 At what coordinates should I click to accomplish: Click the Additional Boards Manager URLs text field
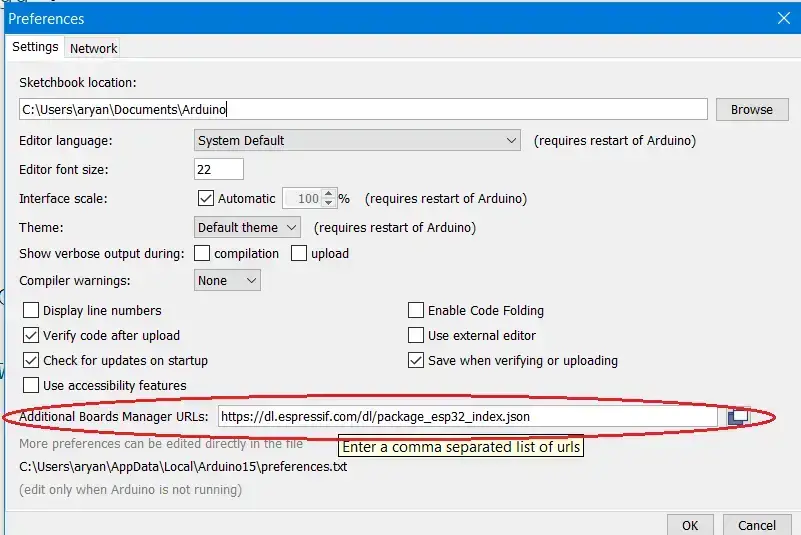point(468,416)
